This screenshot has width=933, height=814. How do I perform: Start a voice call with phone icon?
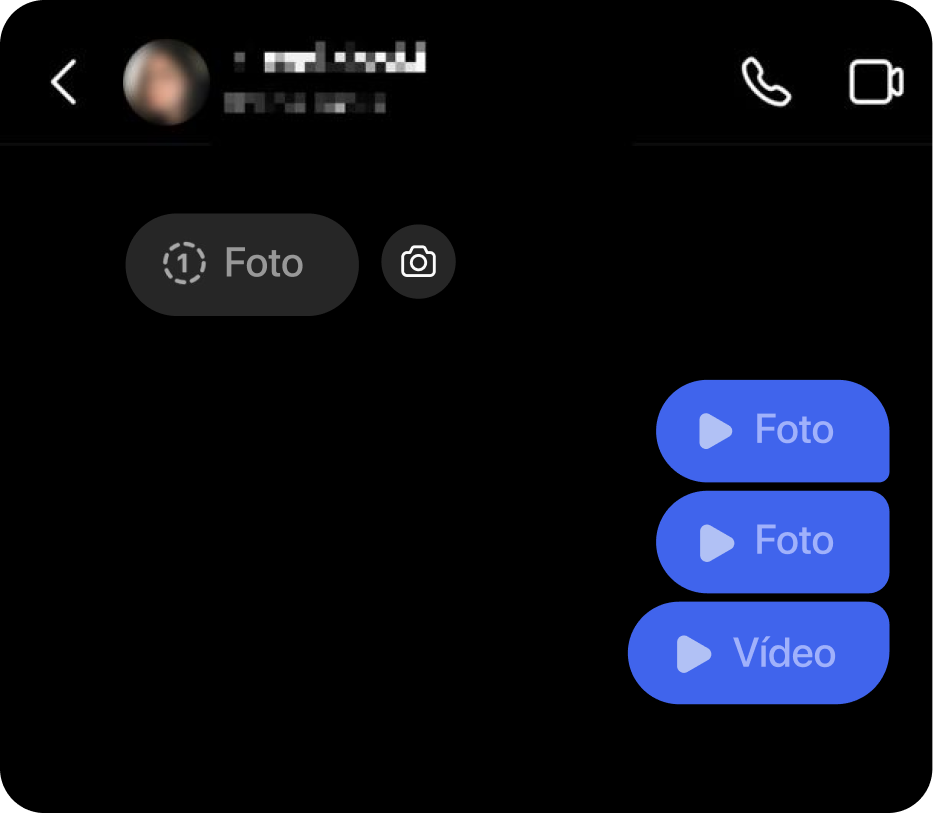coord(766,82)
